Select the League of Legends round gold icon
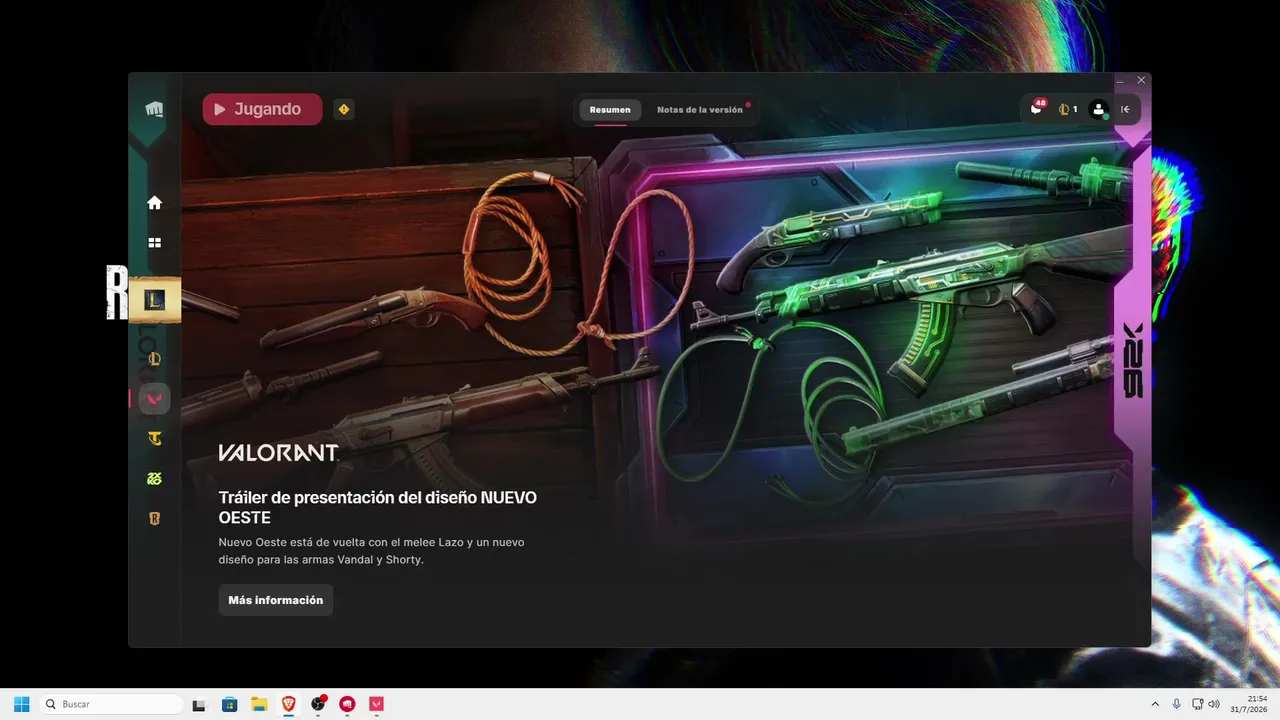This screenshot has width=1280, height=720. click(154, 359)
